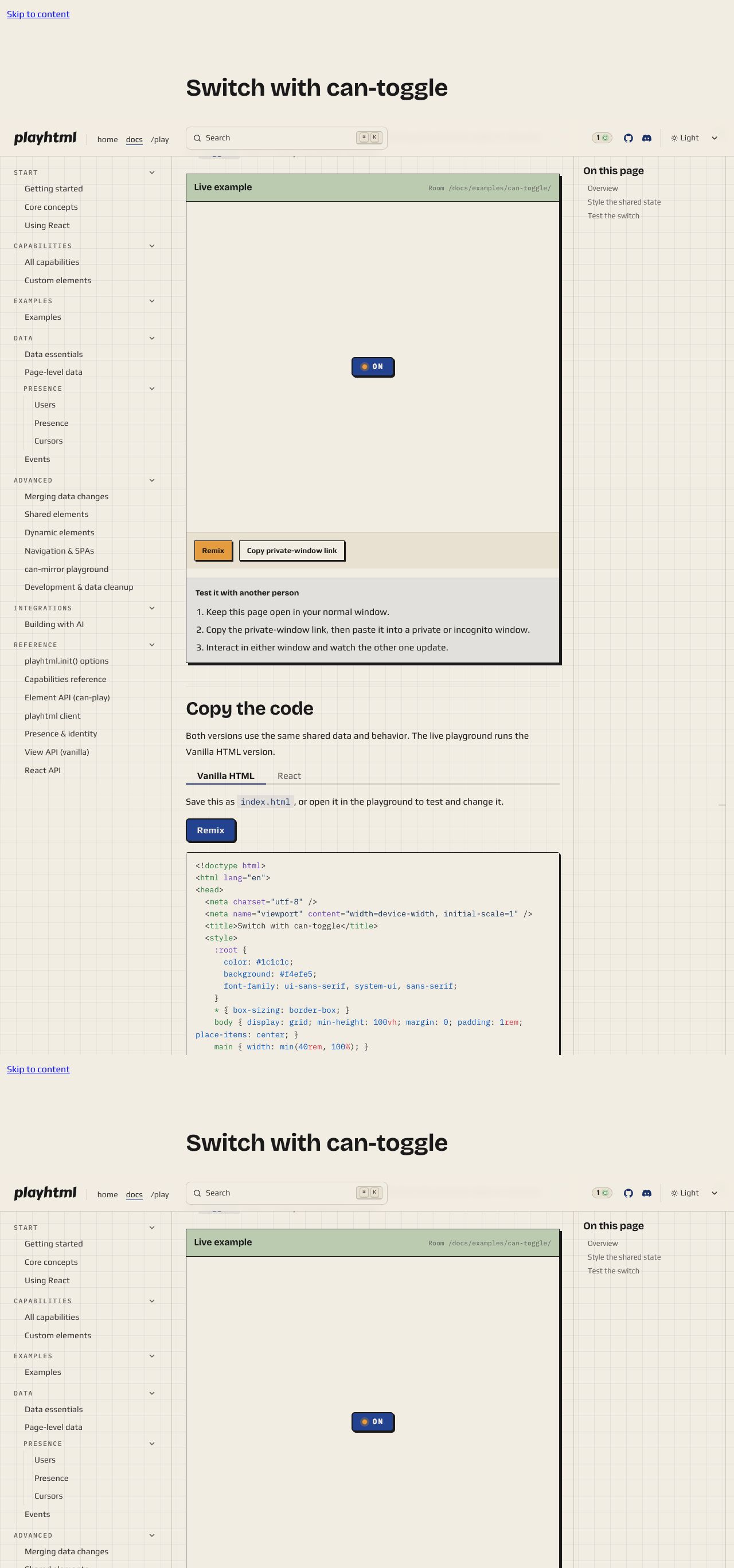The width and height of the screenshot is (734, 1568).
Task: Open View API (vanilla) page
Action: click(x=57, y=752)
